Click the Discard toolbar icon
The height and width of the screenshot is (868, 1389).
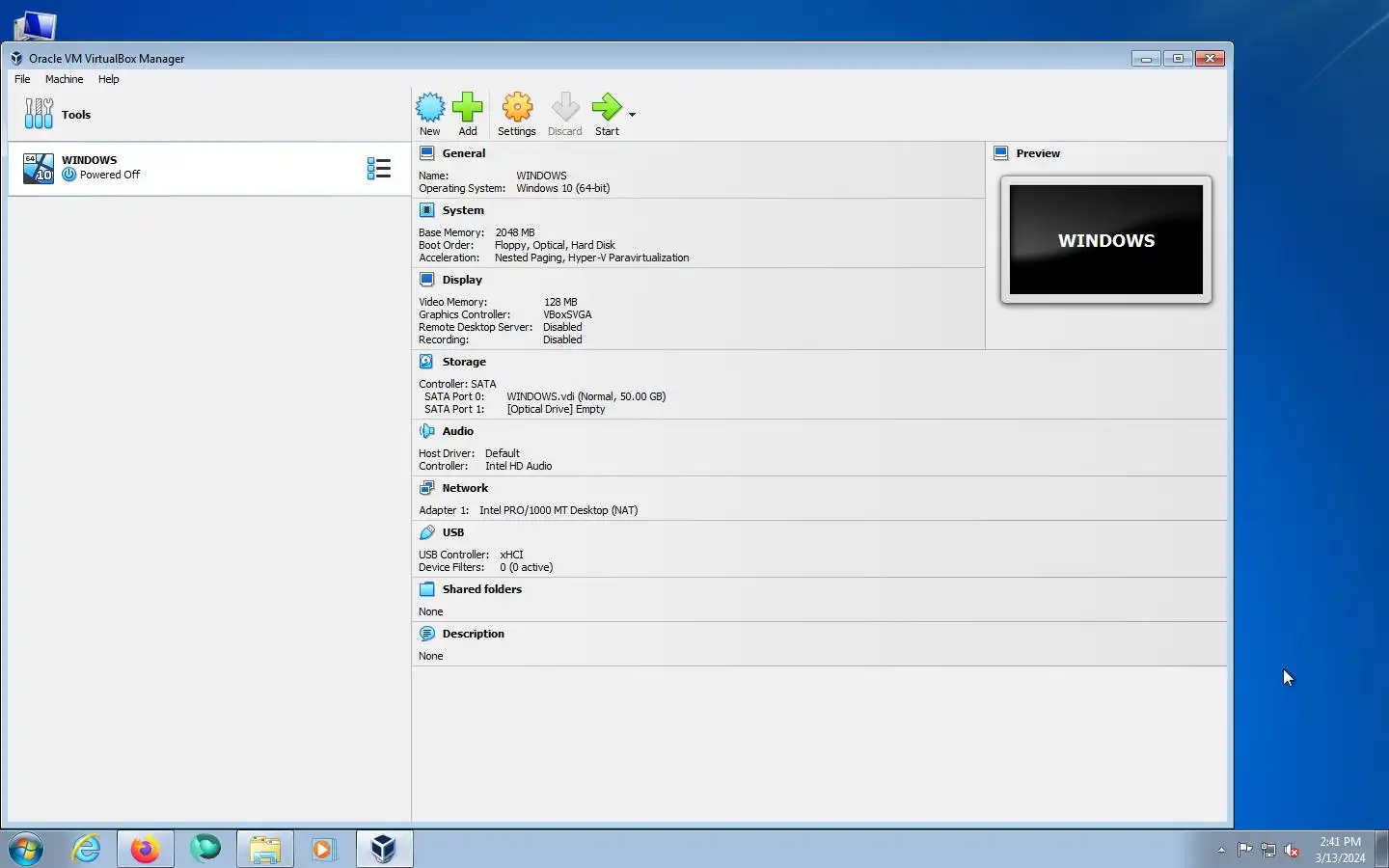click(x=565, y=107)
